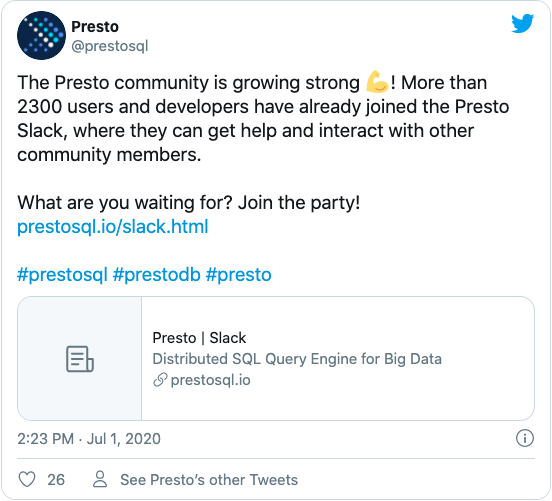Click the article document icon in link card
Viewport: 552px width, 501px height.
80,359
